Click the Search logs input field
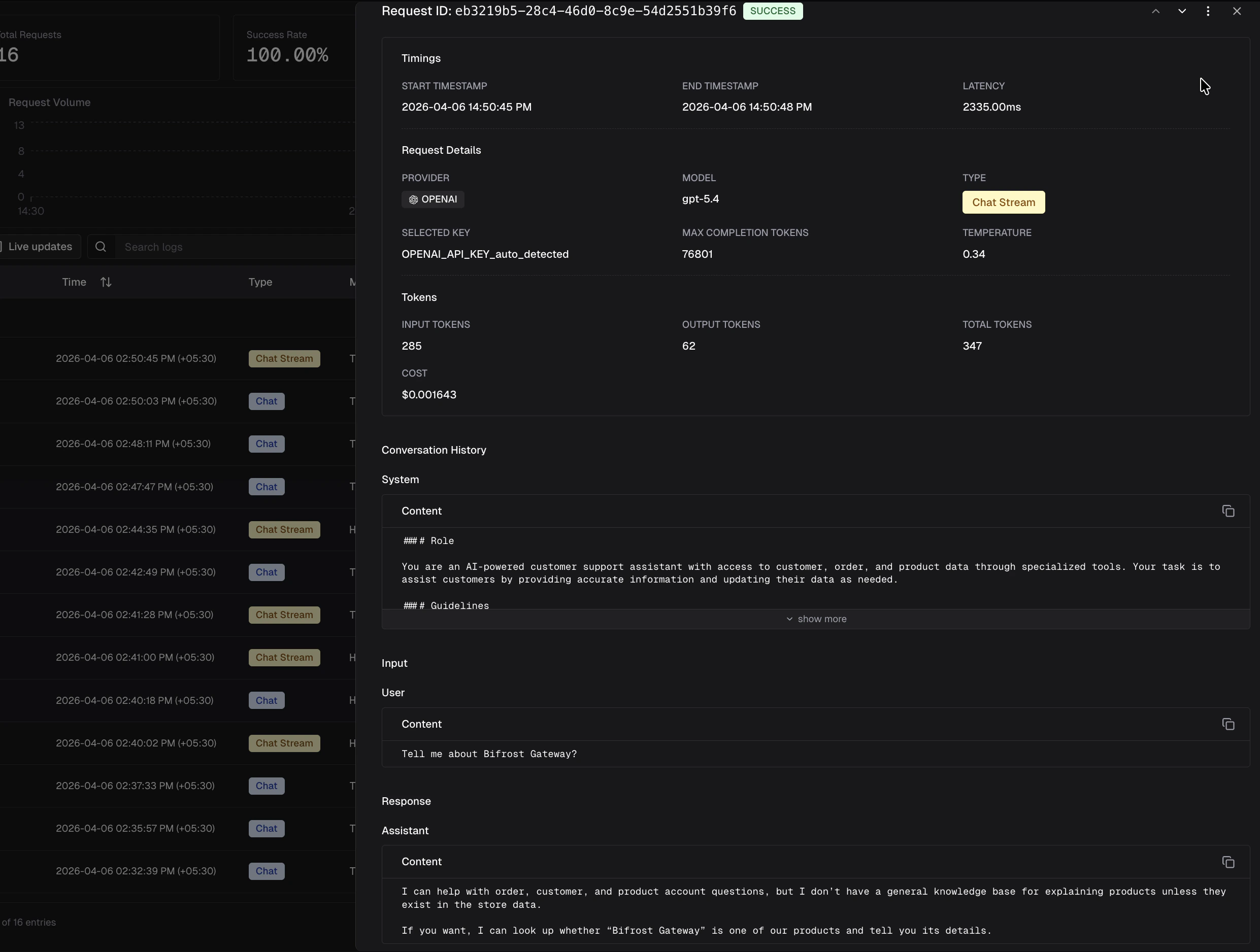This screenshot has width=1260, height=952. point(171,247)
